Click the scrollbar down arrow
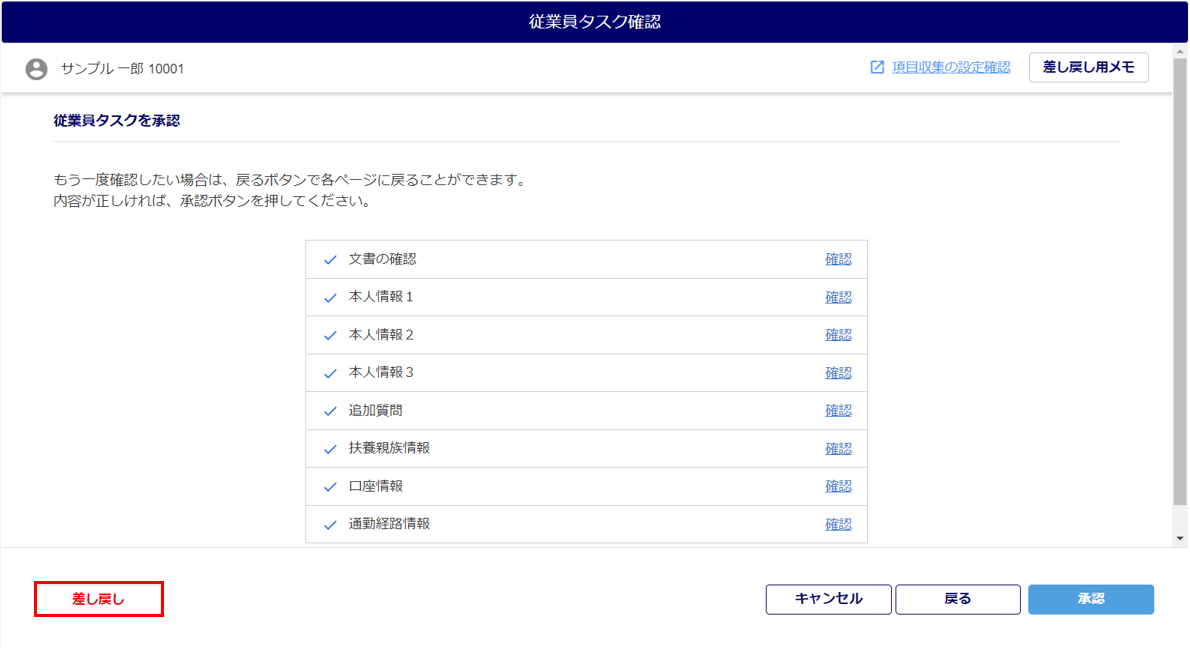Screen dimensions: 1190x648 [x=1181, y=538]
